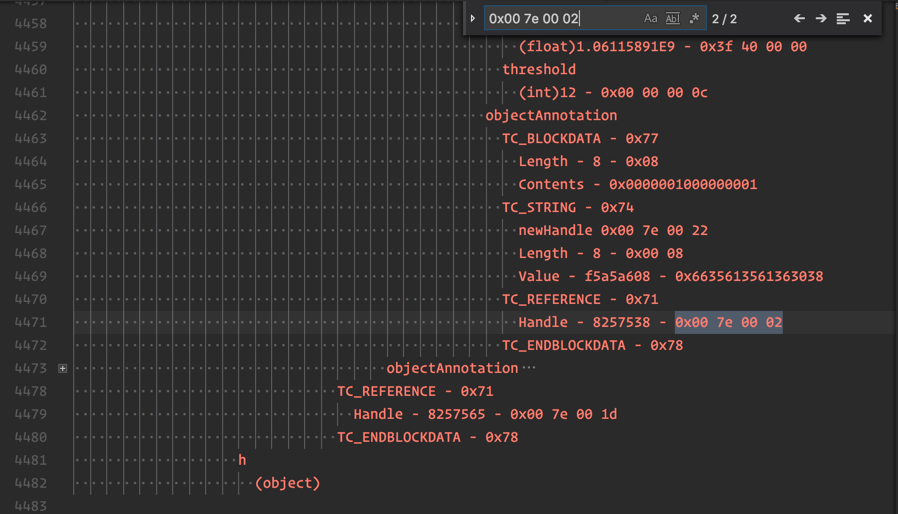The width and height of the screenshot is (898, 514).
Task: Click TC_REFERENCE - 0x71 on line 4478
Action: click(x=415, y=391)
